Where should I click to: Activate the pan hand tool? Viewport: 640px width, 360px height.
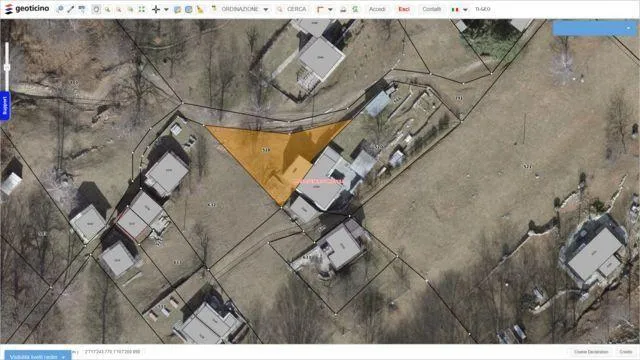tap(96, 9)
